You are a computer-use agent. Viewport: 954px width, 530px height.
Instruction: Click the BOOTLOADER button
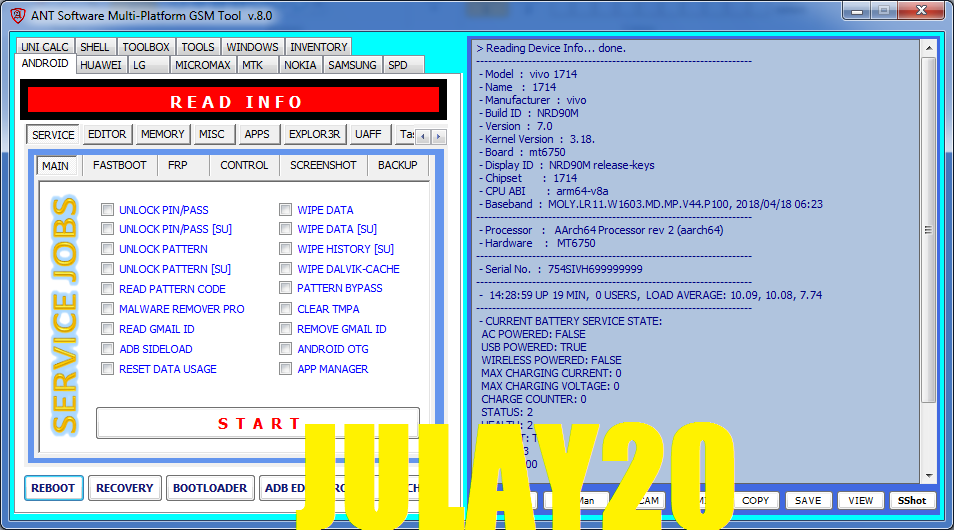pyautogui.click(x=210, y=488)
